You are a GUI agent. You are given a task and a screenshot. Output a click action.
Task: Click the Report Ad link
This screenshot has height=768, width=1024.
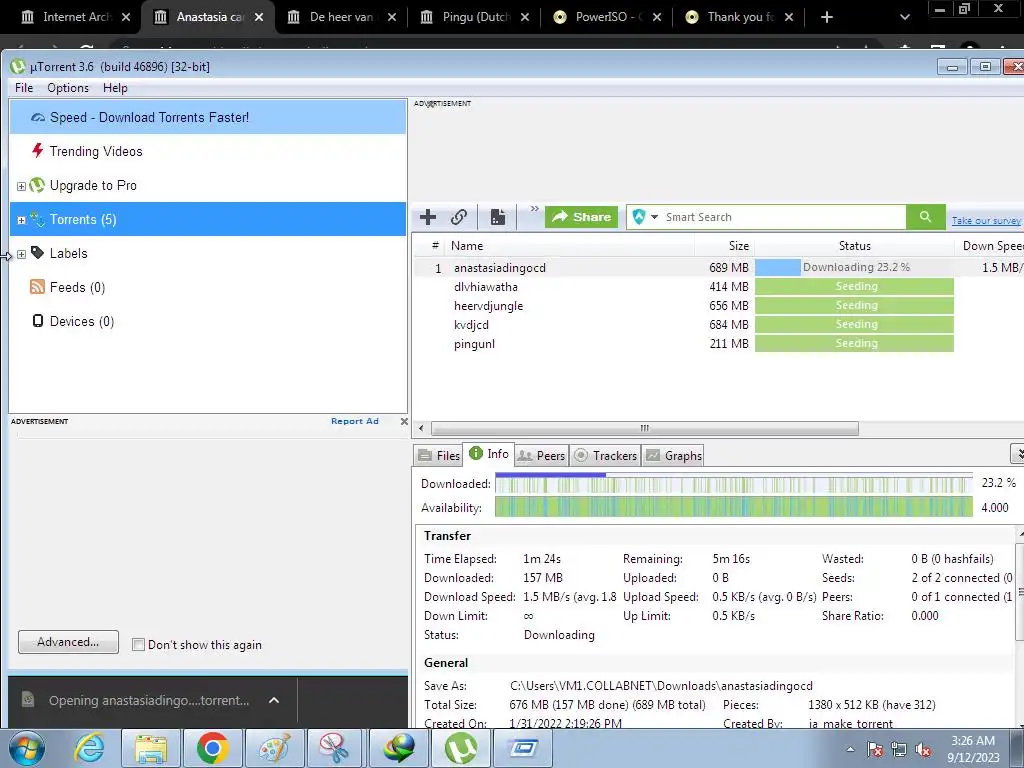point(355,421)
